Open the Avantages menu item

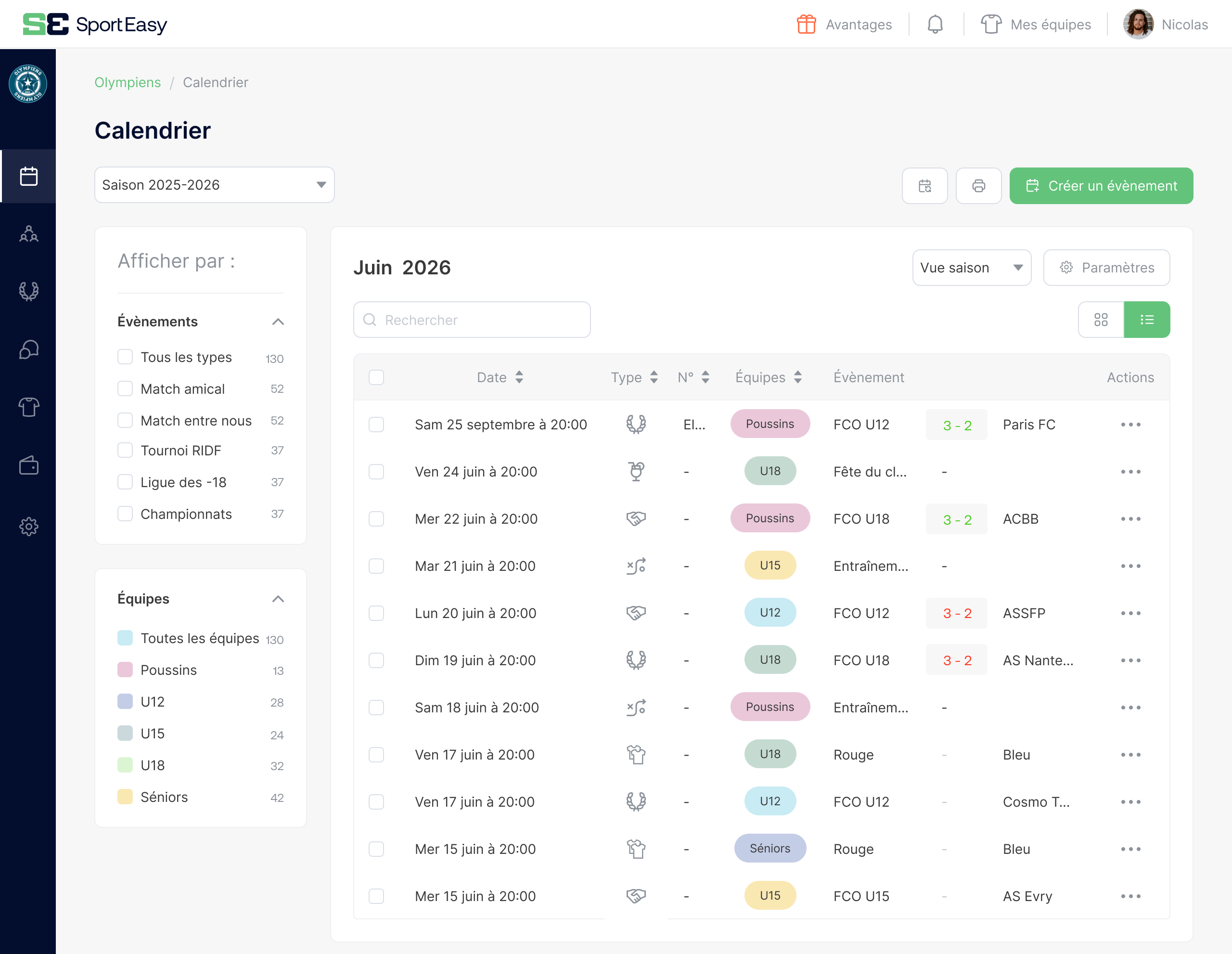coord(844,24)
